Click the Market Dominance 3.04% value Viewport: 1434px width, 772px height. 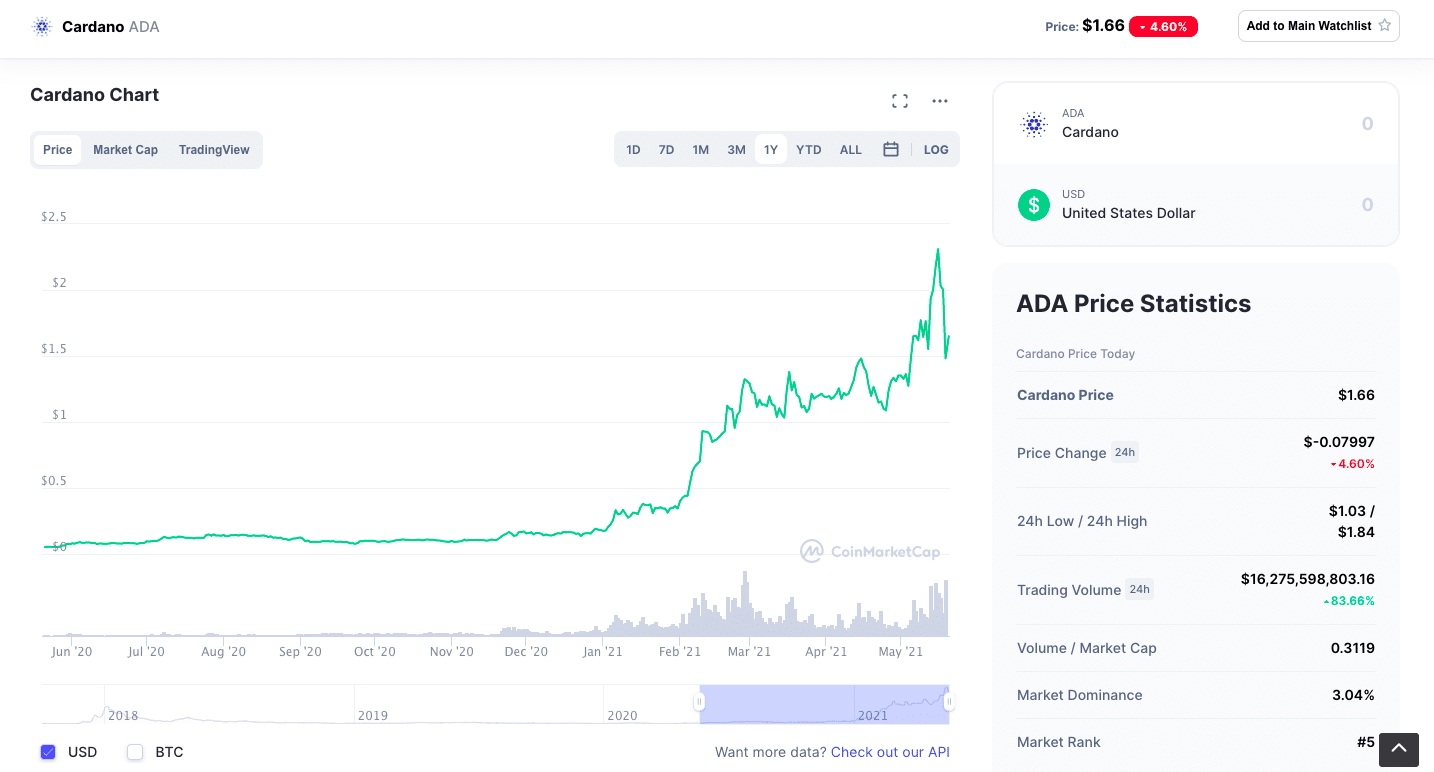coord(1354,695)
